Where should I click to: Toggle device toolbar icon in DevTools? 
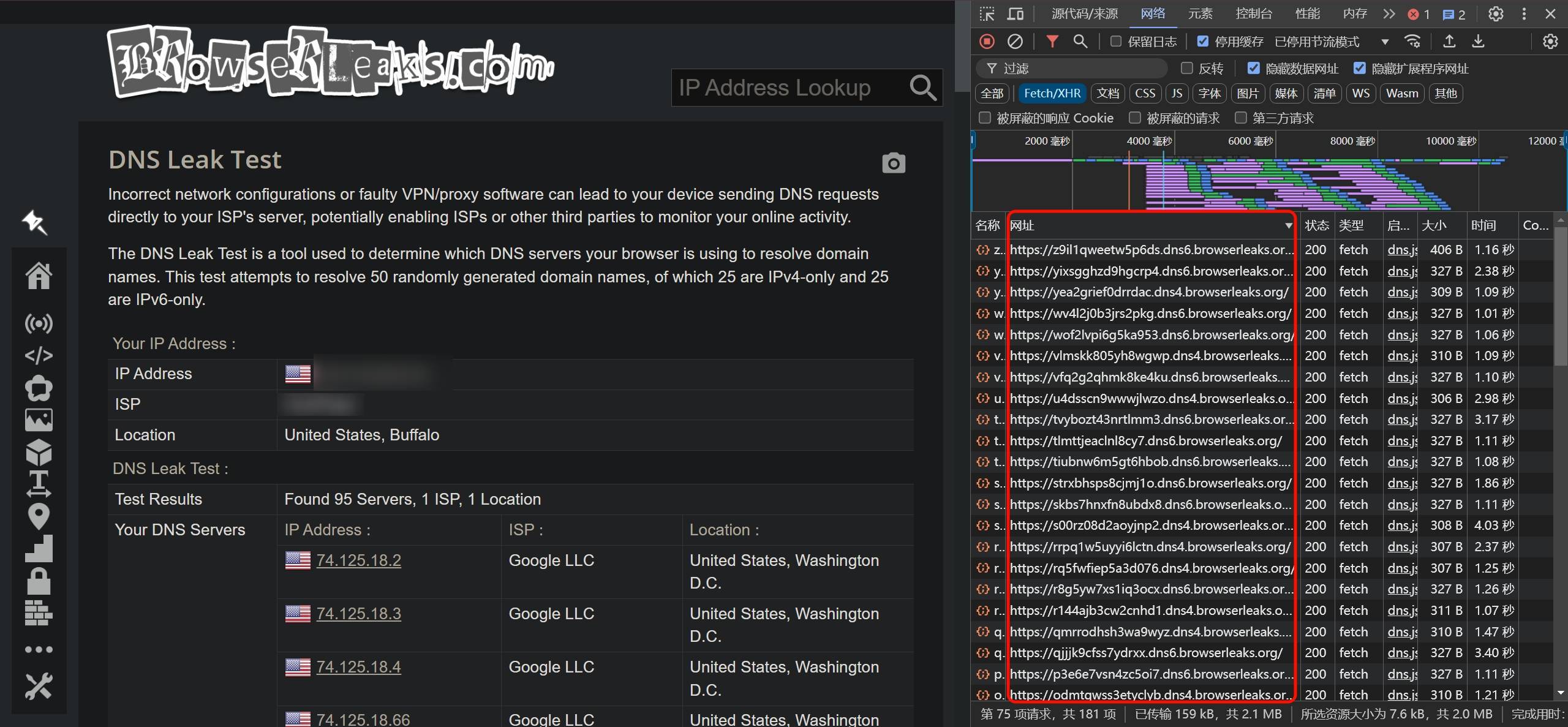[x=1016, y=14]
